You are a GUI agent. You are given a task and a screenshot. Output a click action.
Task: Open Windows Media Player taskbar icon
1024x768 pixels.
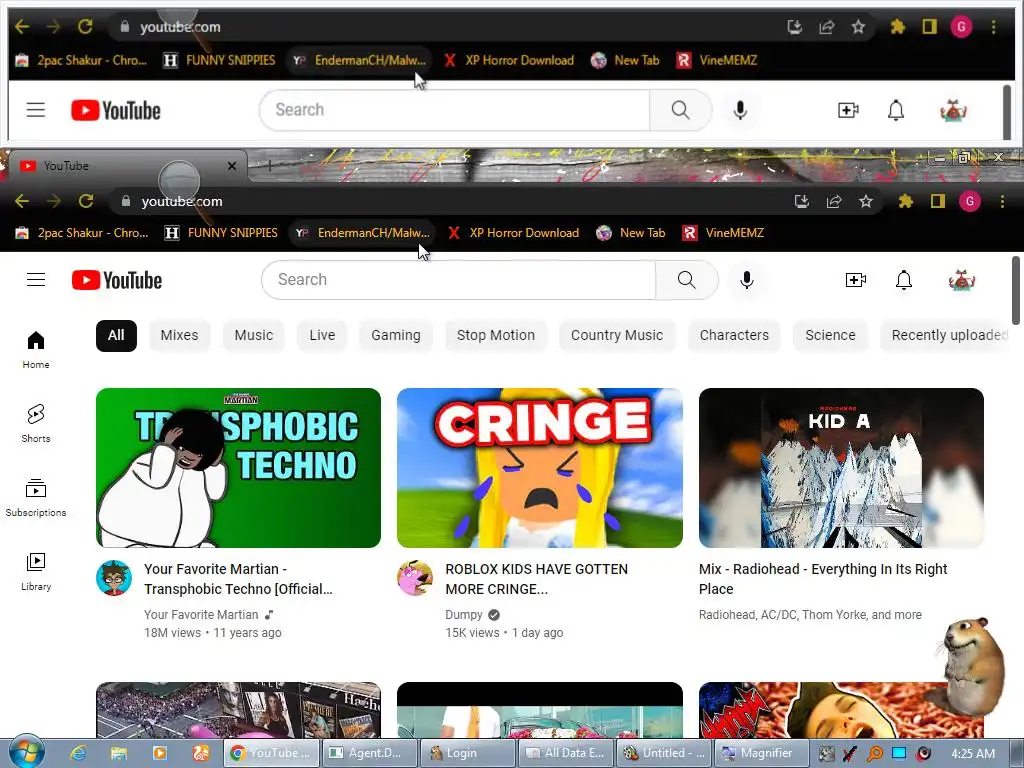(159, 753)
